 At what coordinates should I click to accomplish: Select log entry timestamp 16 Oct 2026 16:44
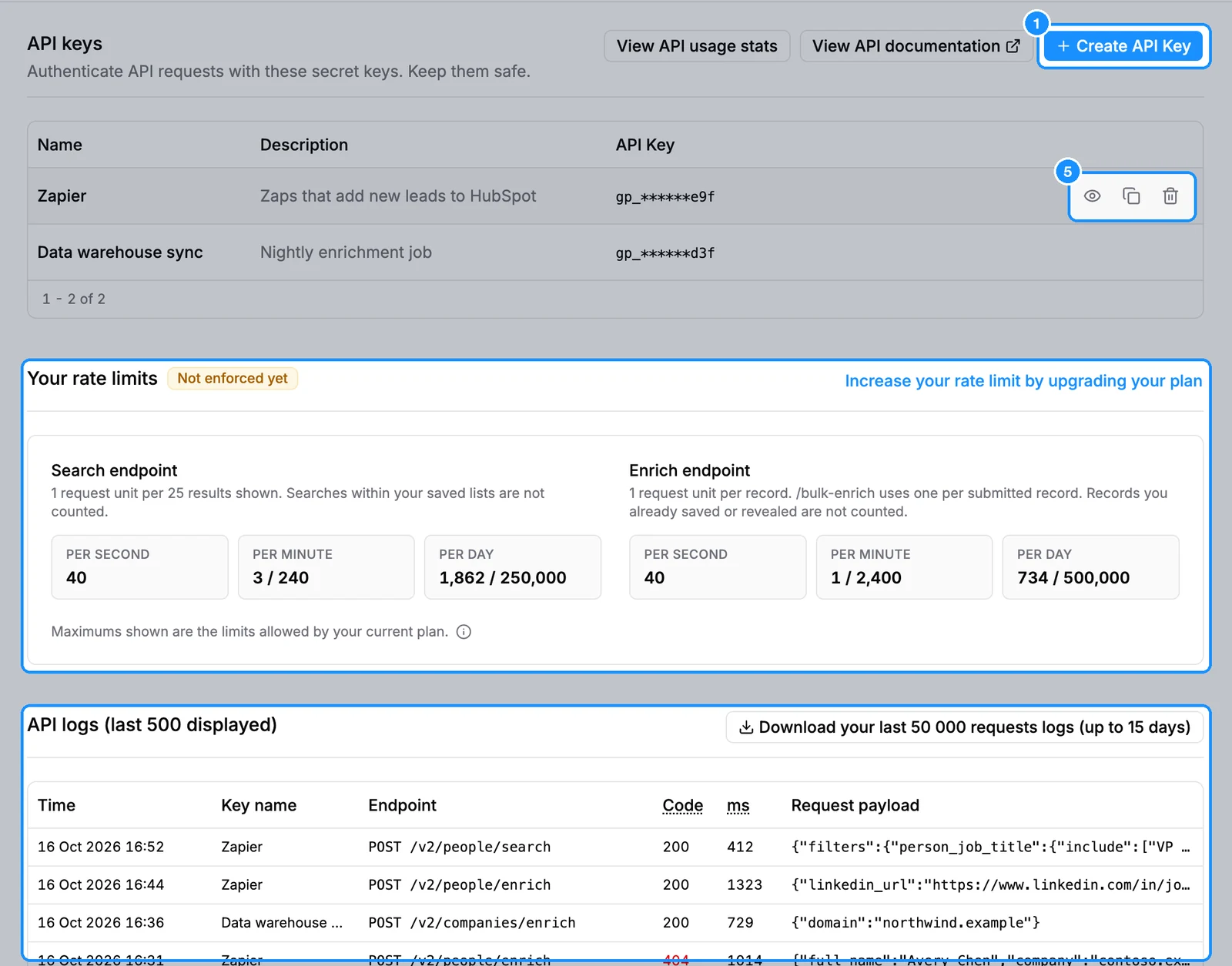101,884
